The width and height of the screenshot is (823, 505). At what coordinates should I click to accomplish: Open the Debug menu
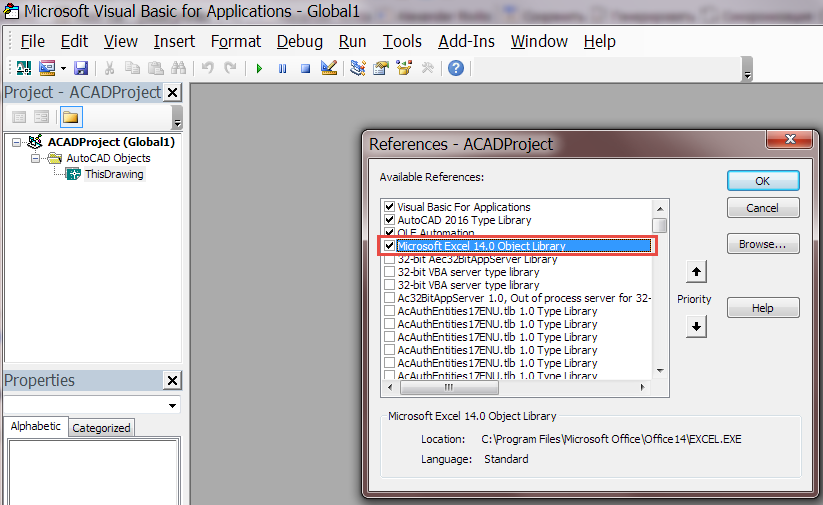click(x=300, y=41)
